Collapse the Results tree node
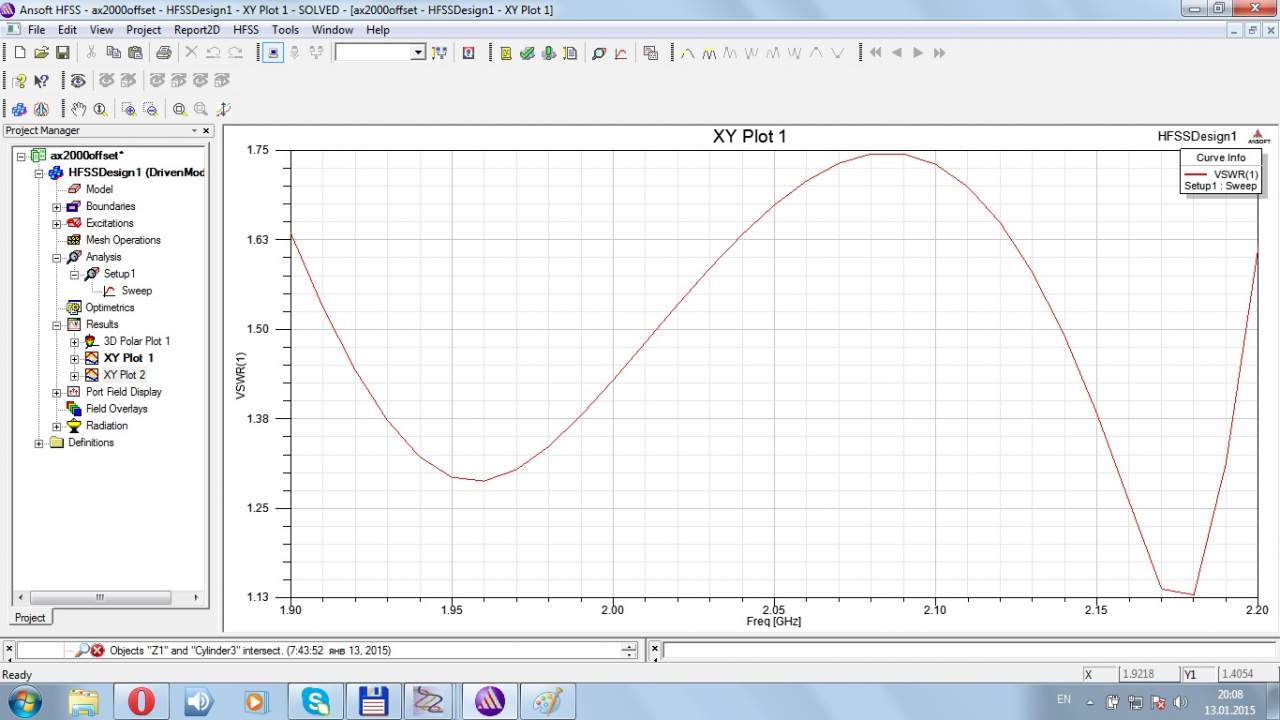The height and width of the screenshot is (720, 1280). pos(57,325)
